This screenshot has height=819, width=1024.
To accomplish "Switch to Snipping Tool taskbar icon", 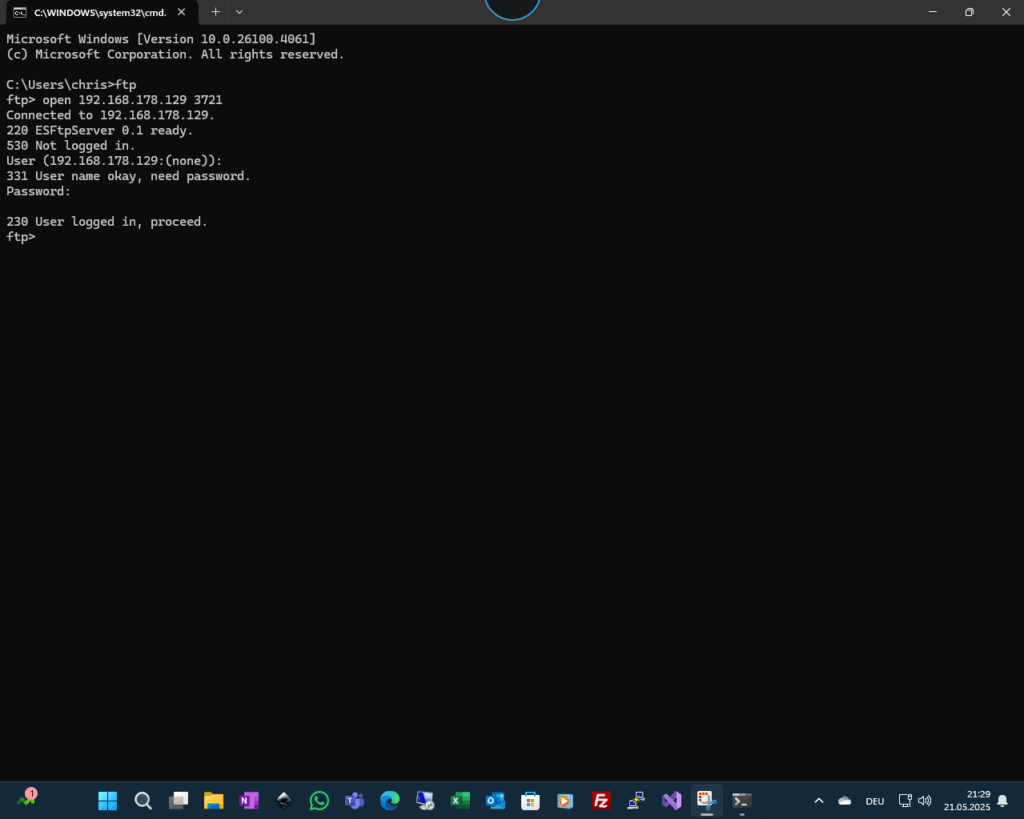I will click(707, 801).
